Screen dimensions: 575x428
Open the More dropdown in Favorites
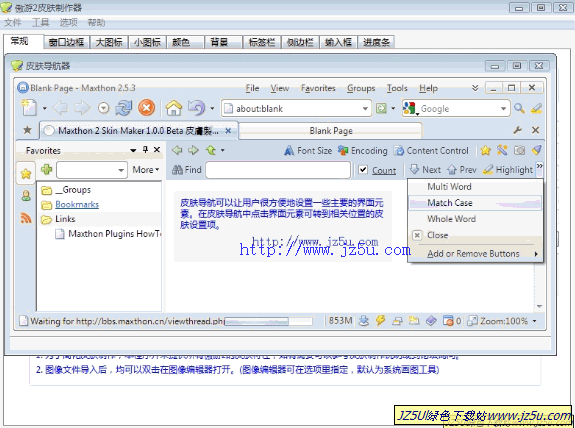pos(146,169)
